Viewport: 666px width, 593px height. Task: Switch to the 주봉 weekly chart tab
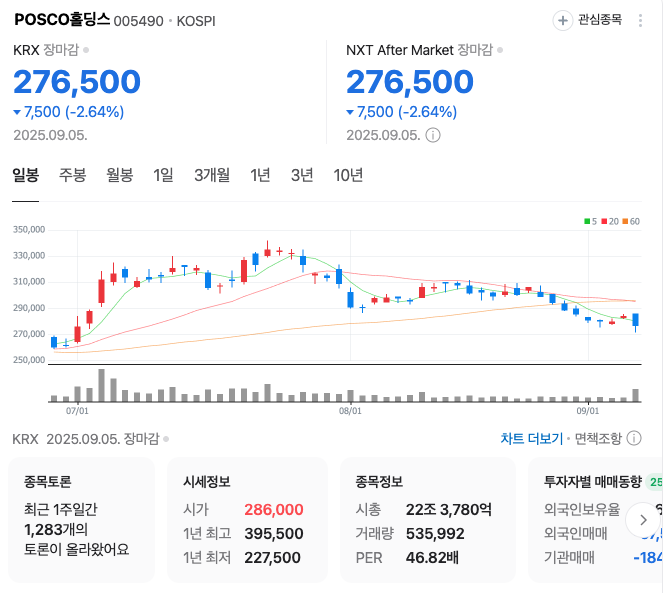[73, 175]
